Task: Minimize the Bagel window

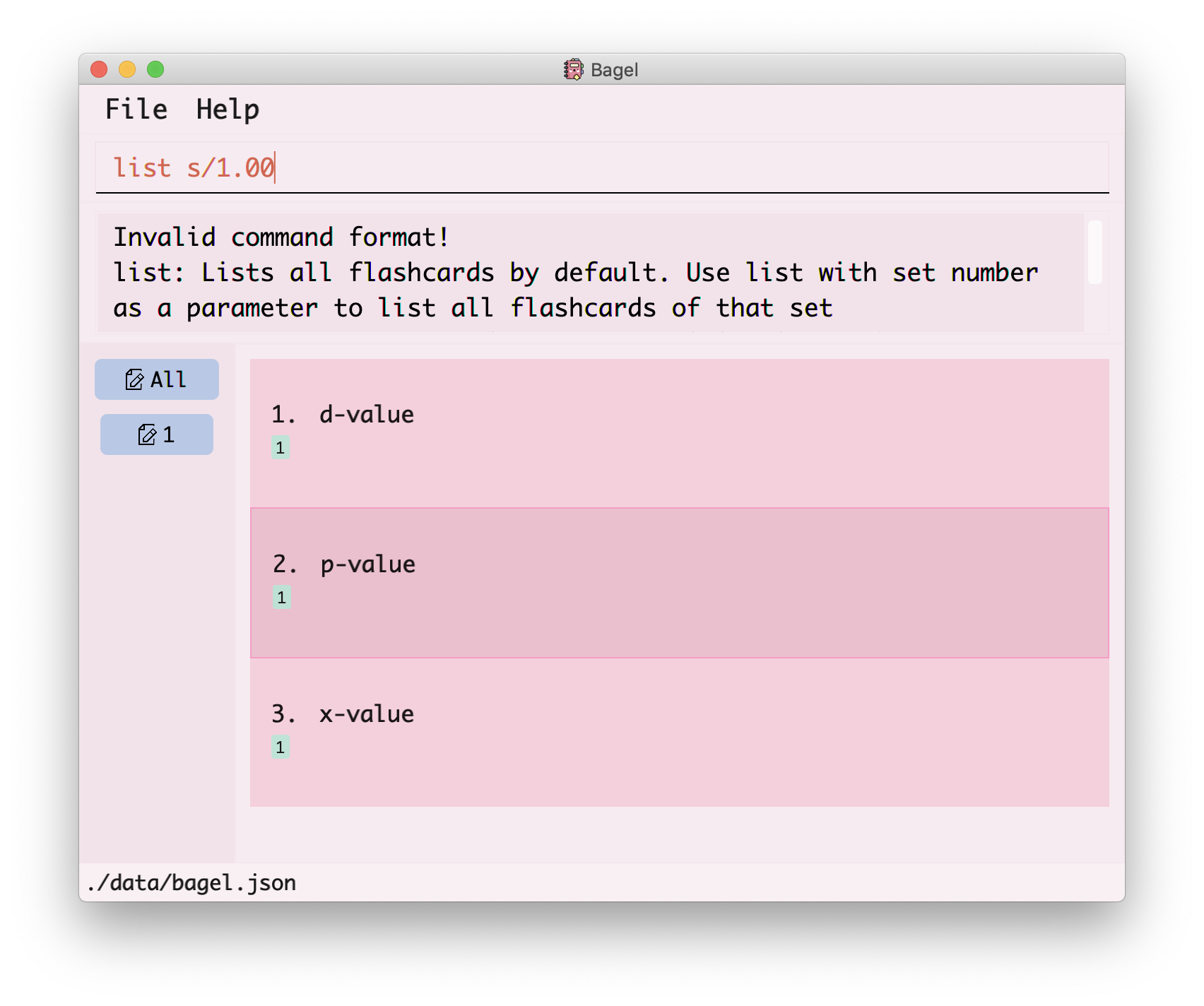Action: point(127,69)
